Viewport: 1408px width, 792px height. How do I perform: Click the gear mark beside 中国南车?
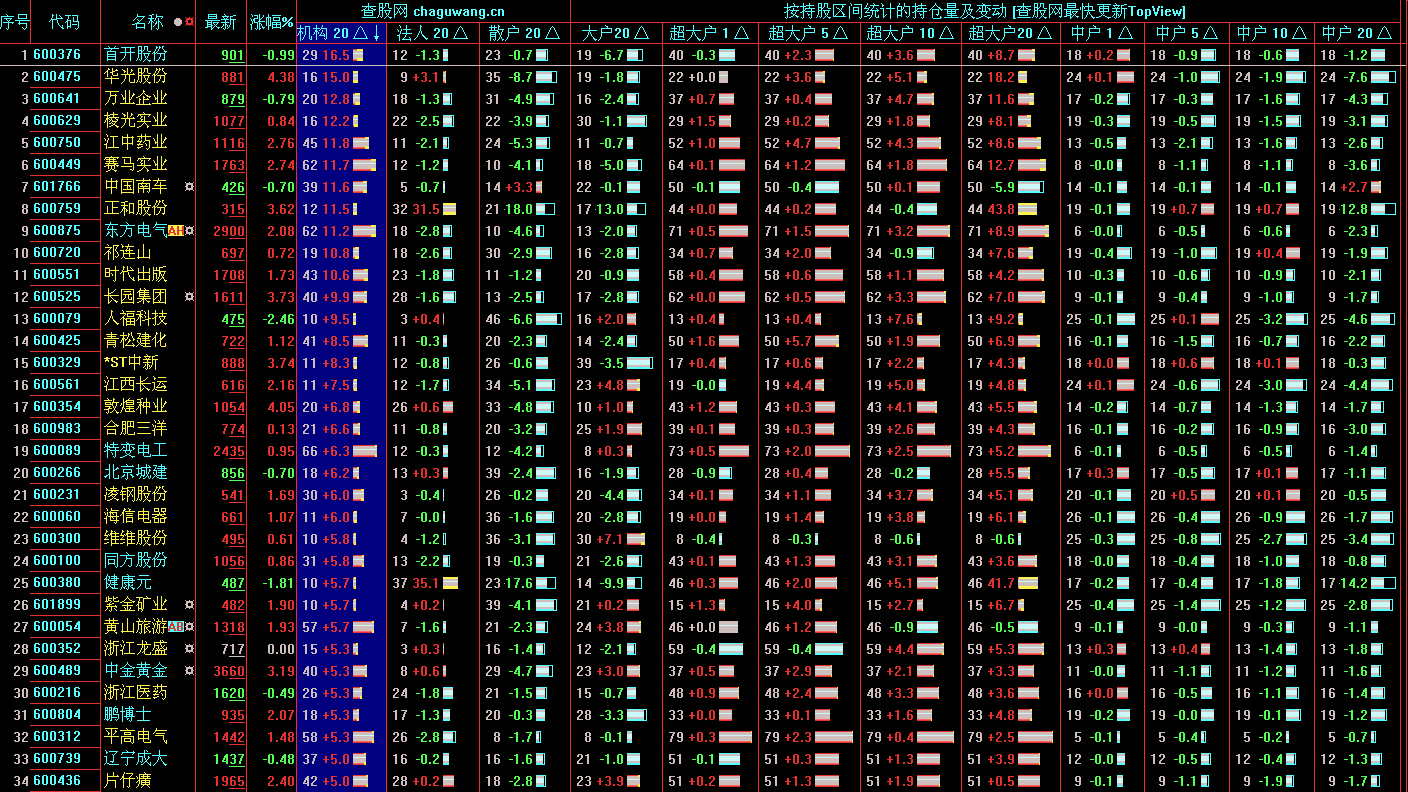pyautogui.click(x=189, y=187)
